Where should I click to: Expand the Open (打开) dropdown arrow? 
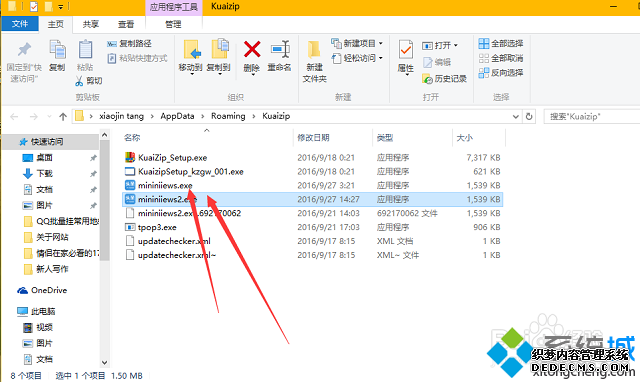point(456,45)
